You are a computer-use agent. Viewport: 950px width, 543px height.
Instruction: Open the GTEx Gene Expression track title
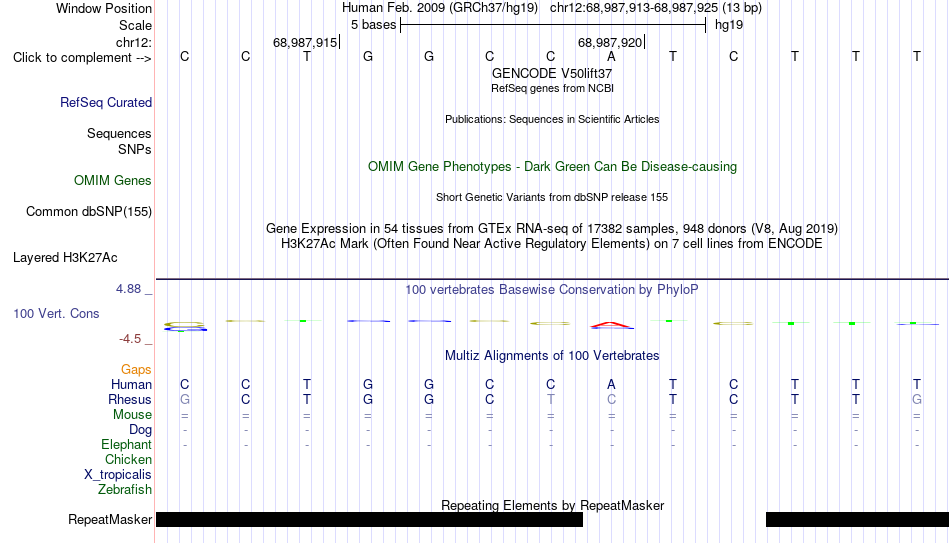tap(552, 228)
